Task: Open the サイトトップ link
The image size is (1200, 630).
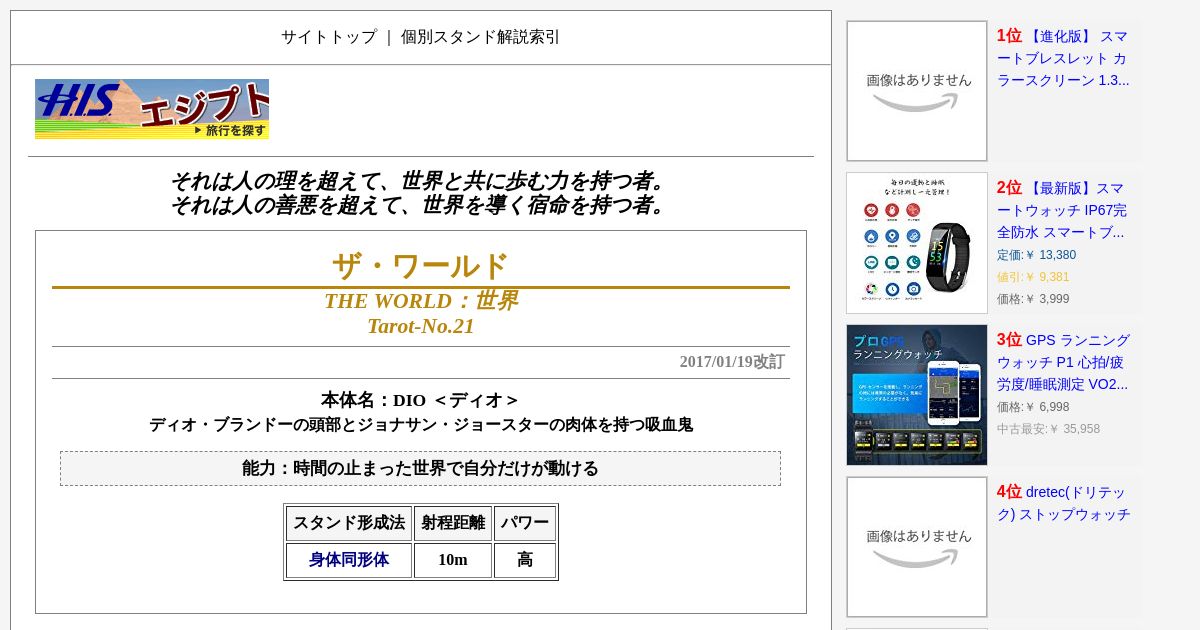Action: [x=329, y=37]
